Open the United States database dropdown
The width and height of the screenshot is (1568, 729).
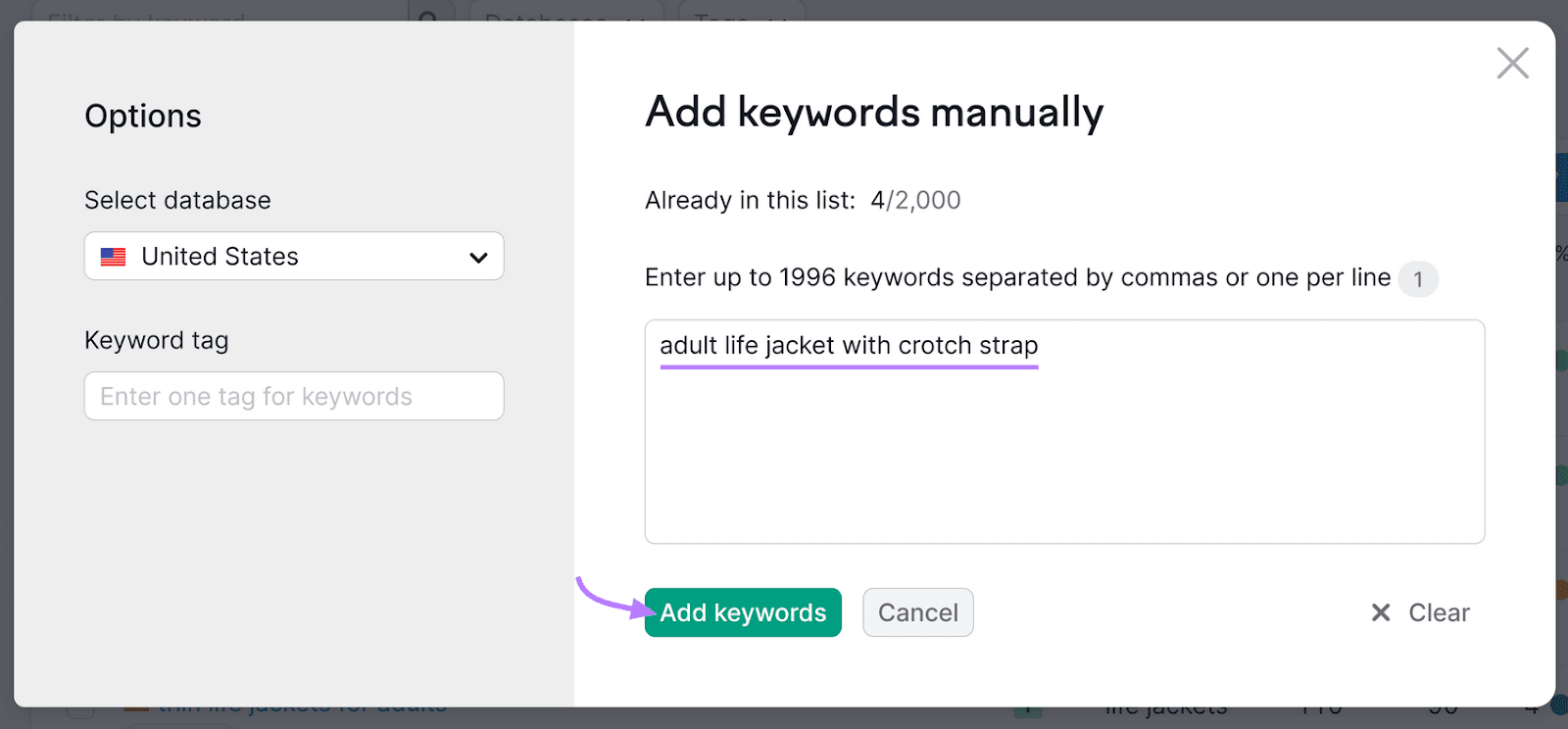pyautogui.click(x=294, y=256)
